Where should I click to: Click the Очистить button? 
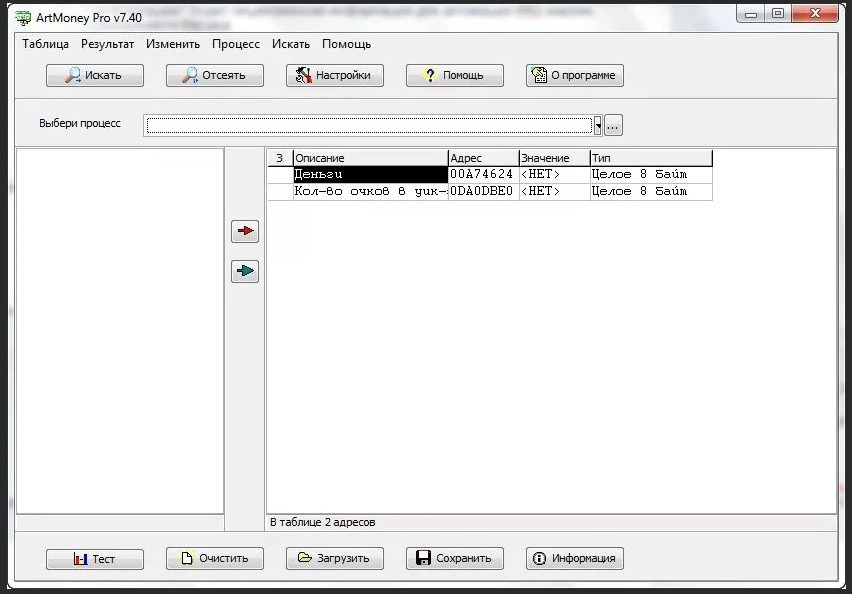pos(215,558)
